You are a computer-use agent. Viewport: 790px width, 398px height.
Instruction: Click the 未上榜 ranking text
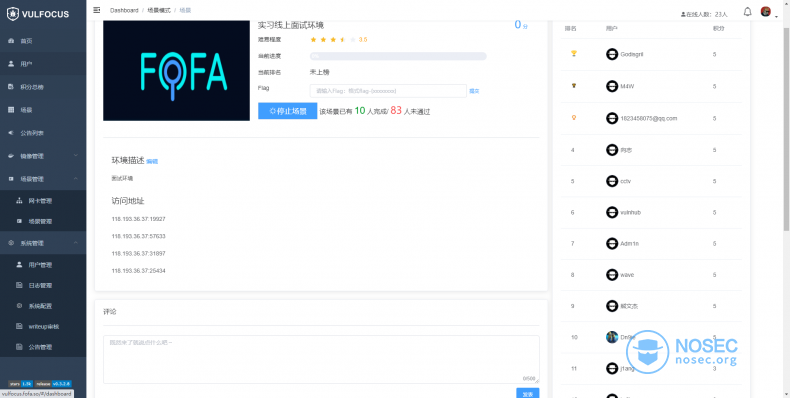[319, 72]
